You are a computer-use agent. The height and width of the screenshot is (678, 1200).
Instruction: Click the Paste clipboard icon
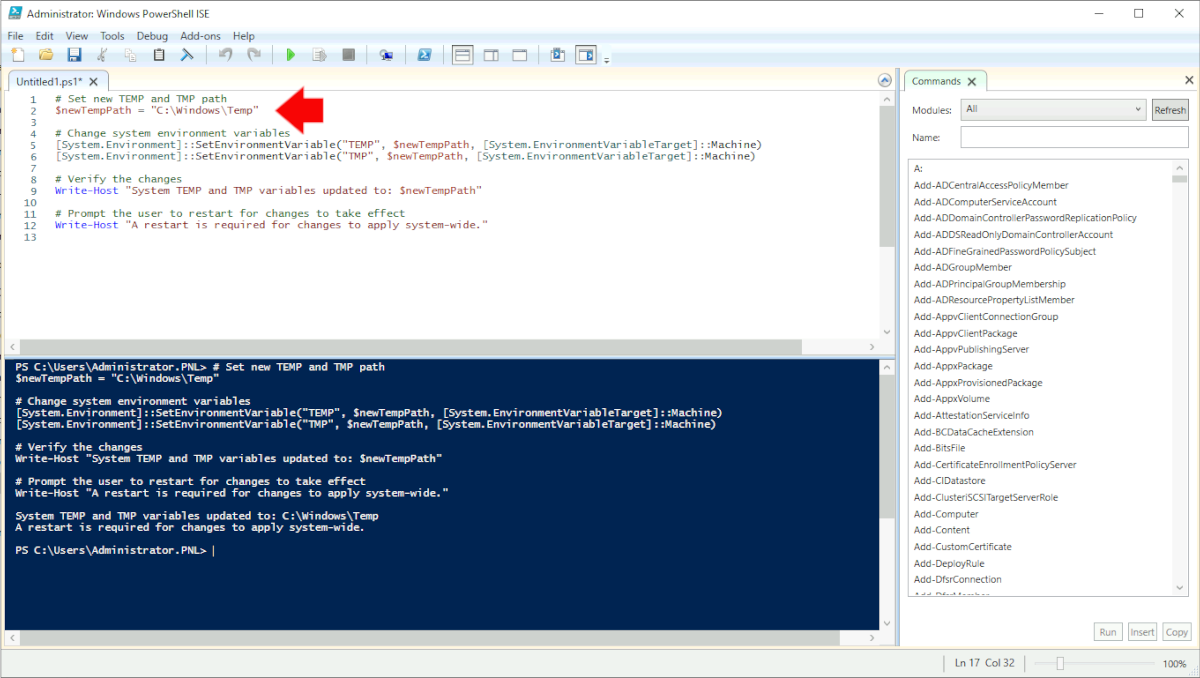tap(158, 55)
